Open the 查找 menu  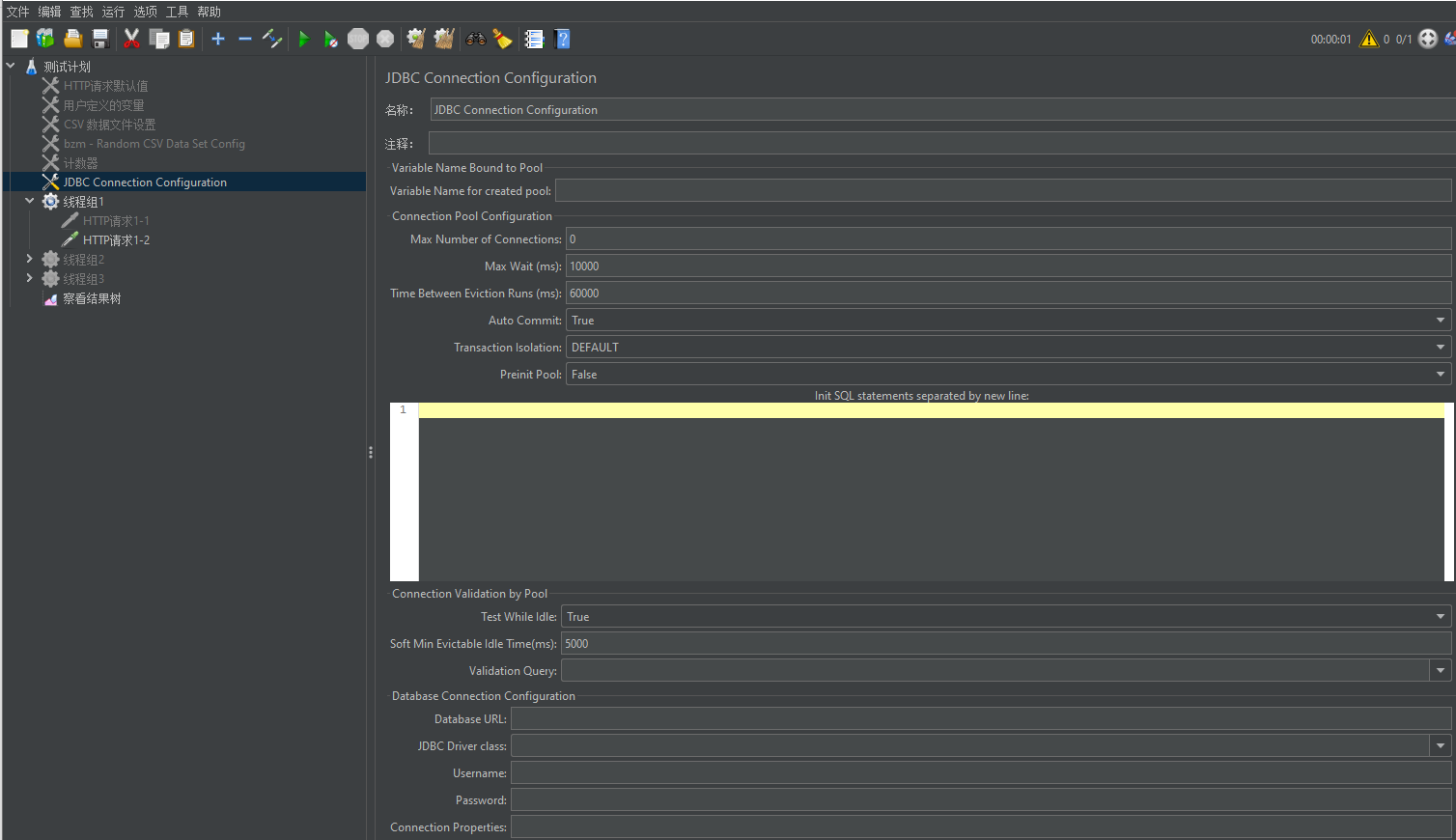tap(82, 12)
